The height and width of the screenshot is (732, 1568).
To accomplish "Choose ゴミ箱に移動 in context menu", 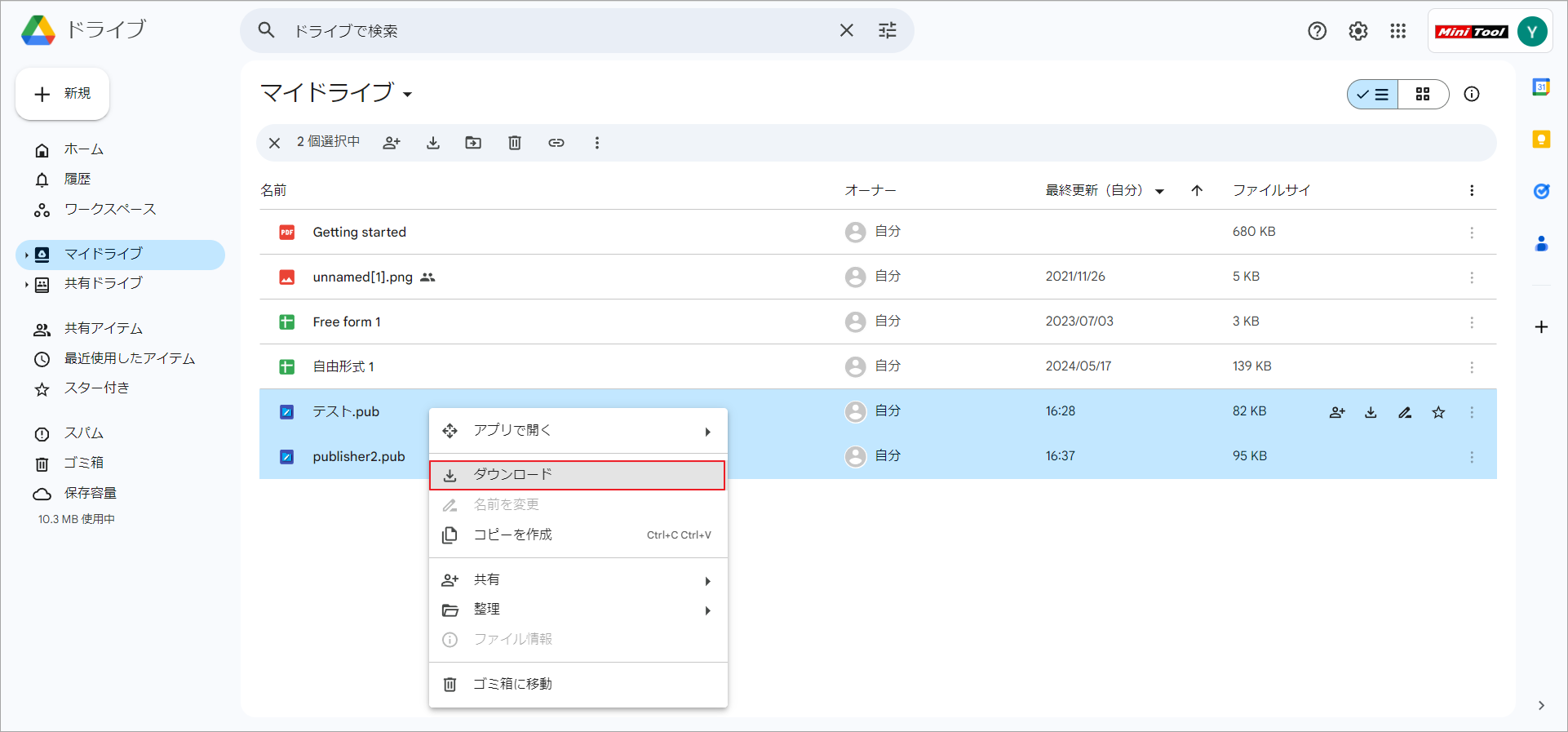I will pos(578,685).
